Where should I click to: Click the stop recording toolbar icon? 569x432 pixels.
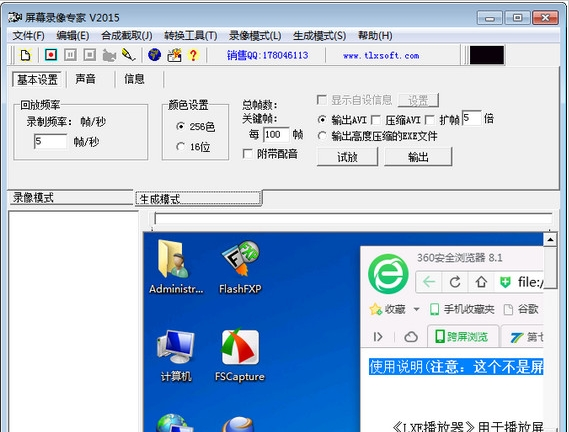click(x=90, y=55)
